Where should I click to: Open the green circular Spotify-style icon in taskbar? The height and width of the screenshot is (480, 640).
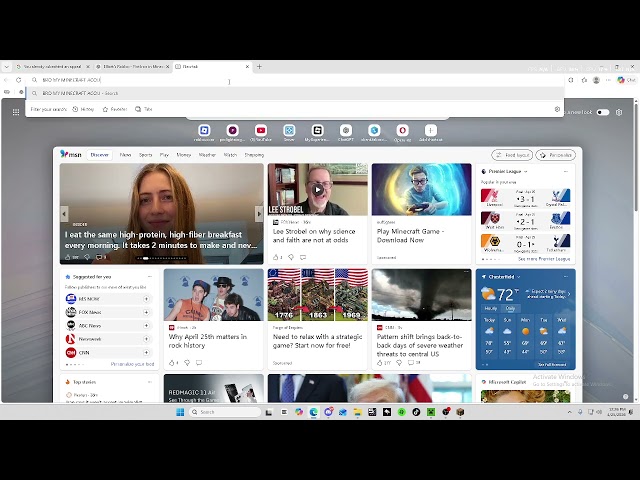click(x=402, y=412)
